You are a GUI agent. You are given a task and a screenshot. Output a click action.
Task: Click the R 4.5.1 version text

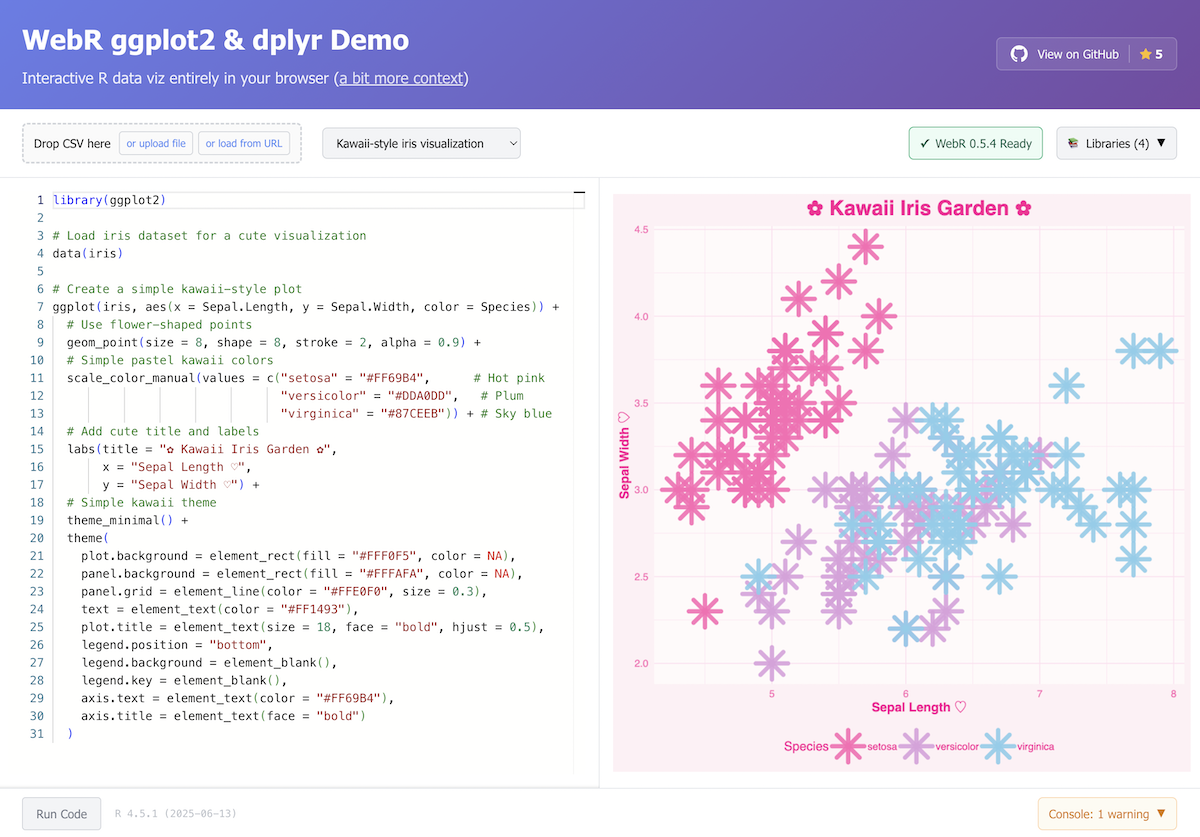tap(176, 814)
